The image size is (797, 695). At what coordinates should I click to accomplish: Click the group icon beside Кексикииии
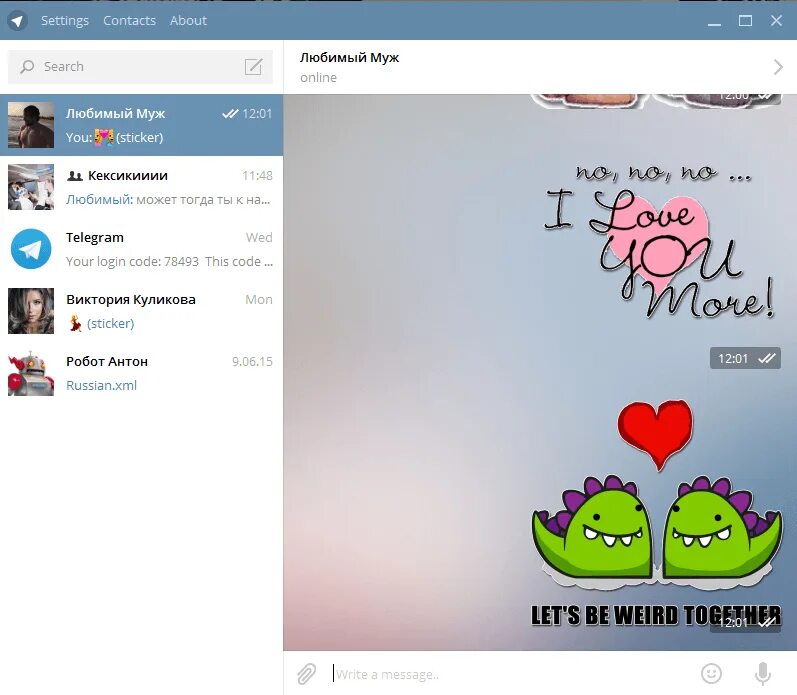point(75,176)
